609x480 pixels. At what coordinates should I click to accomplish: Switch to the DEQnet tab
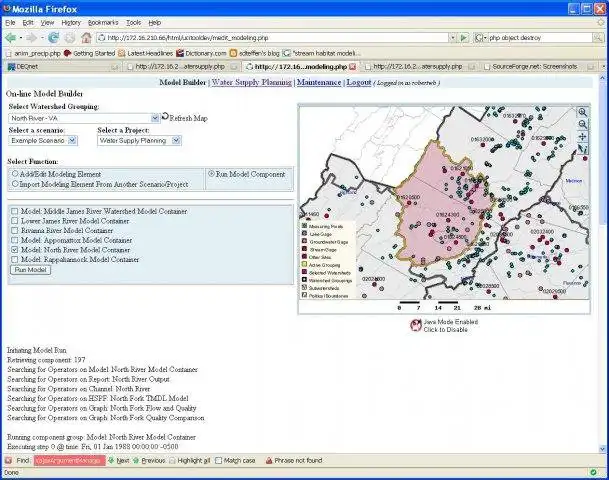(x=63, y=67)
